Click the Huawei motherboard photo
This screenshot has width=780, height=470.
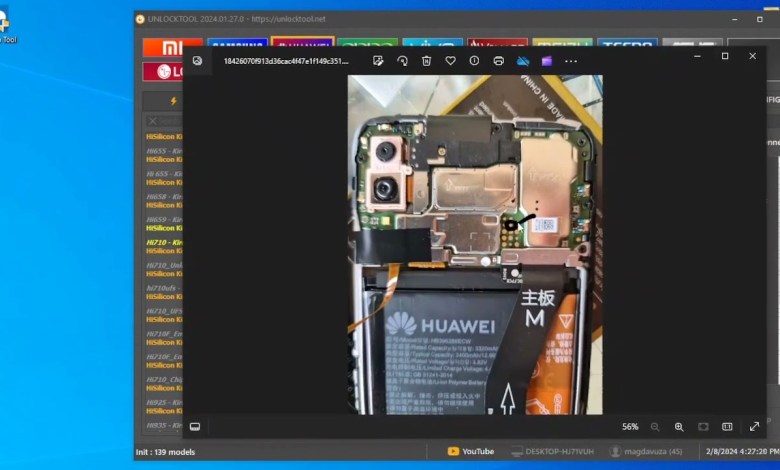tap(475, 244)
